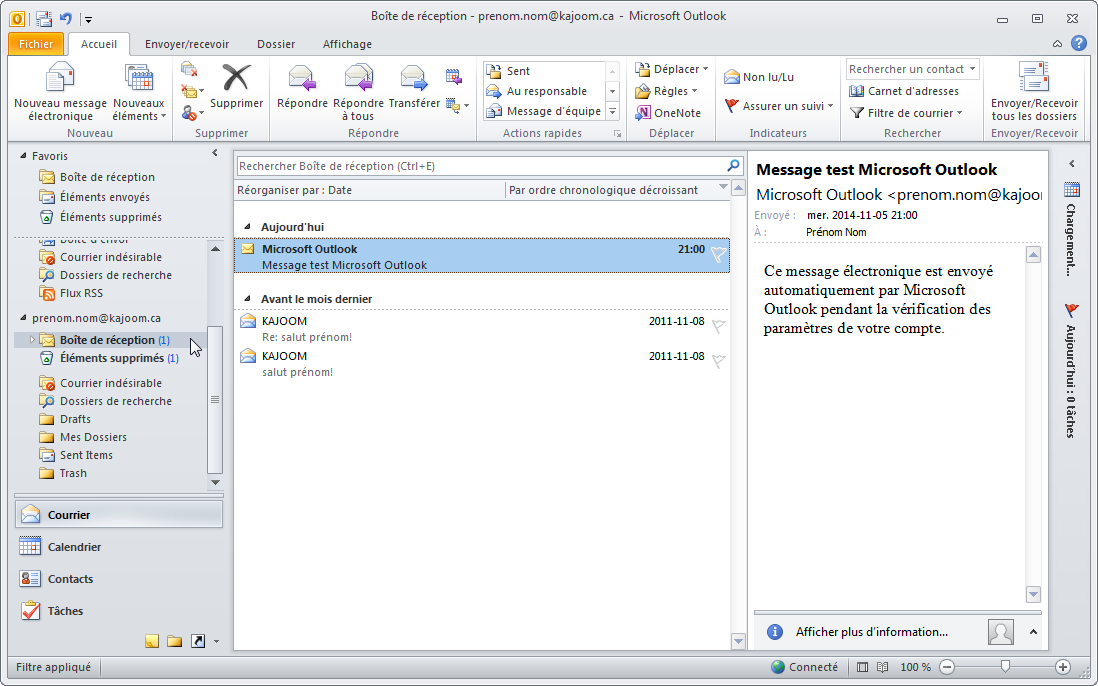The image size is (1098, 686).
Task: Open Outlook Help question mark icon
Action: pos(1078,43)
